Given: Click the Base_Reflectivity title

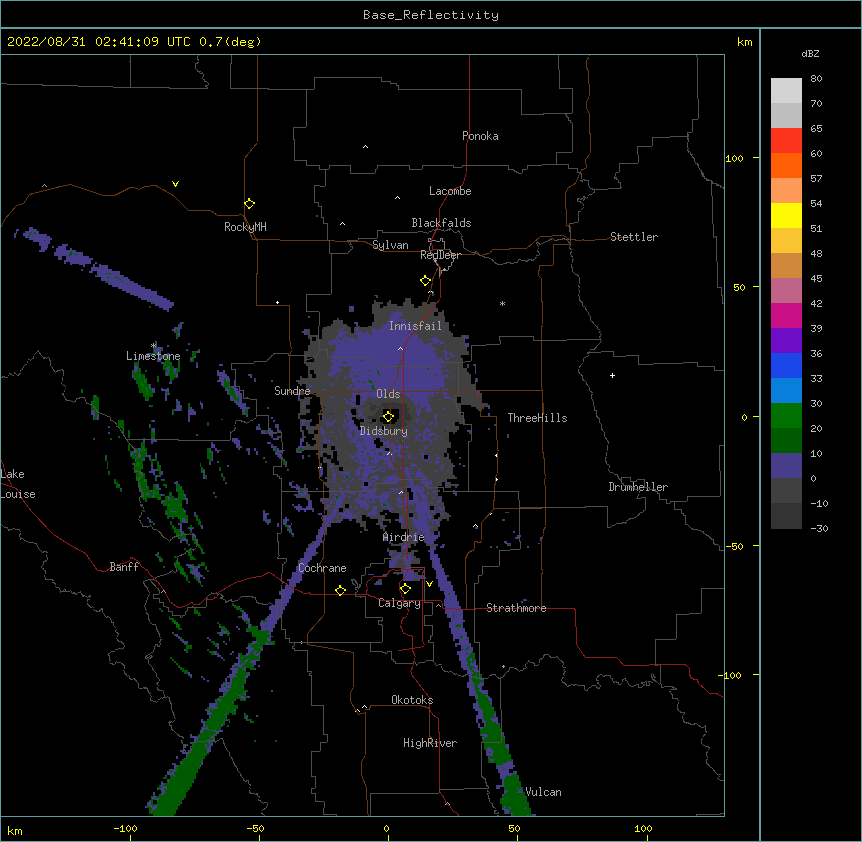Looking at the screenshot, I should 431,15.
